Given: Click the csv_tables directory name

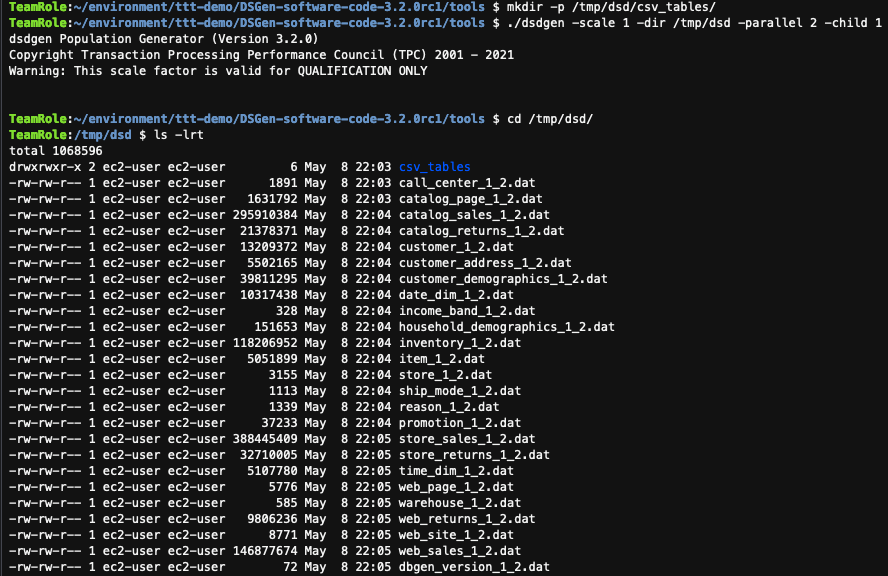Looking at the screenshot, I should click(434, 167).
